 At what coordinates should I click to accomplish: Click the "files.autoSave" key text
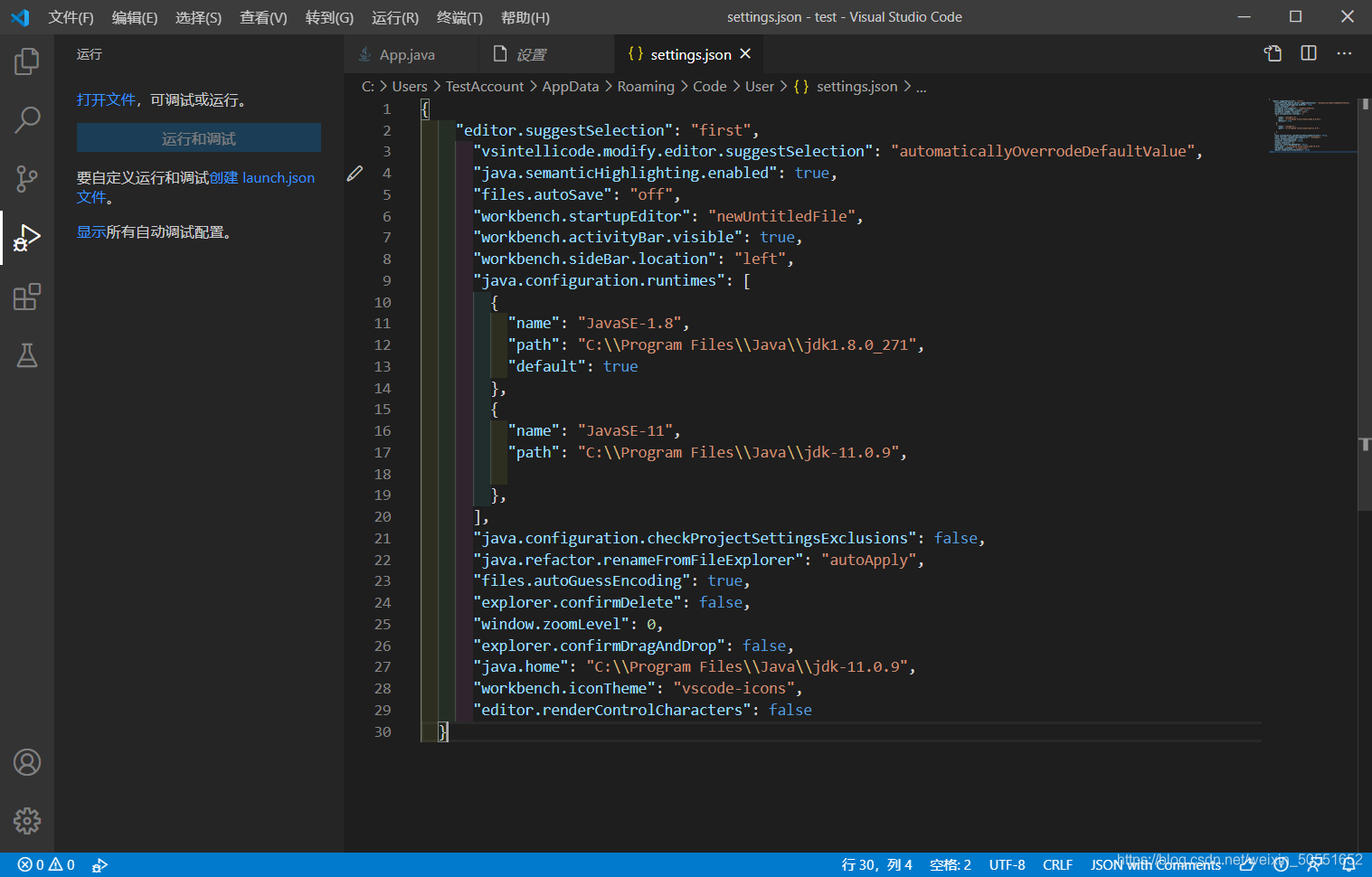543,194
